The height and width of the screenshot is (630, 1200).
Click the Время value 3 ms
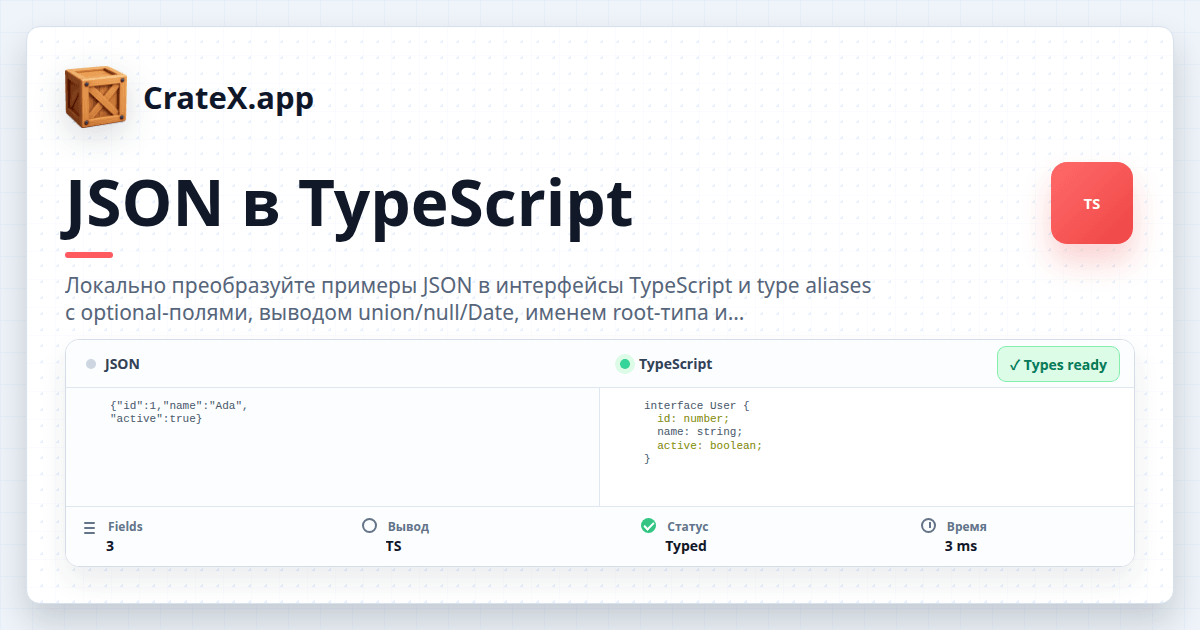(x=961, y=546)
